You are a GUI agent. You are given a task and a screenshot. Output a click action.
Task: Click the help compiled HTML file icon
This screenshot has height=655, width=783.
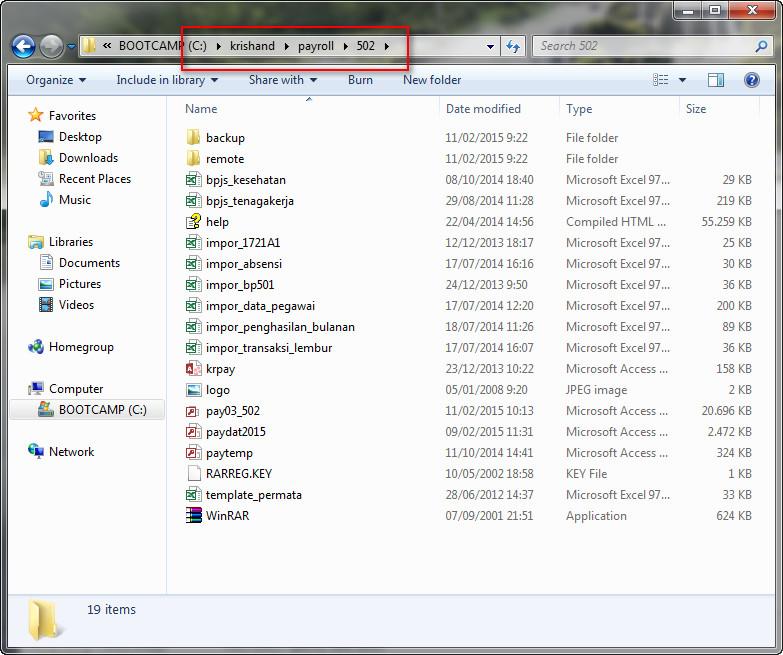click(x=194, y=222)
